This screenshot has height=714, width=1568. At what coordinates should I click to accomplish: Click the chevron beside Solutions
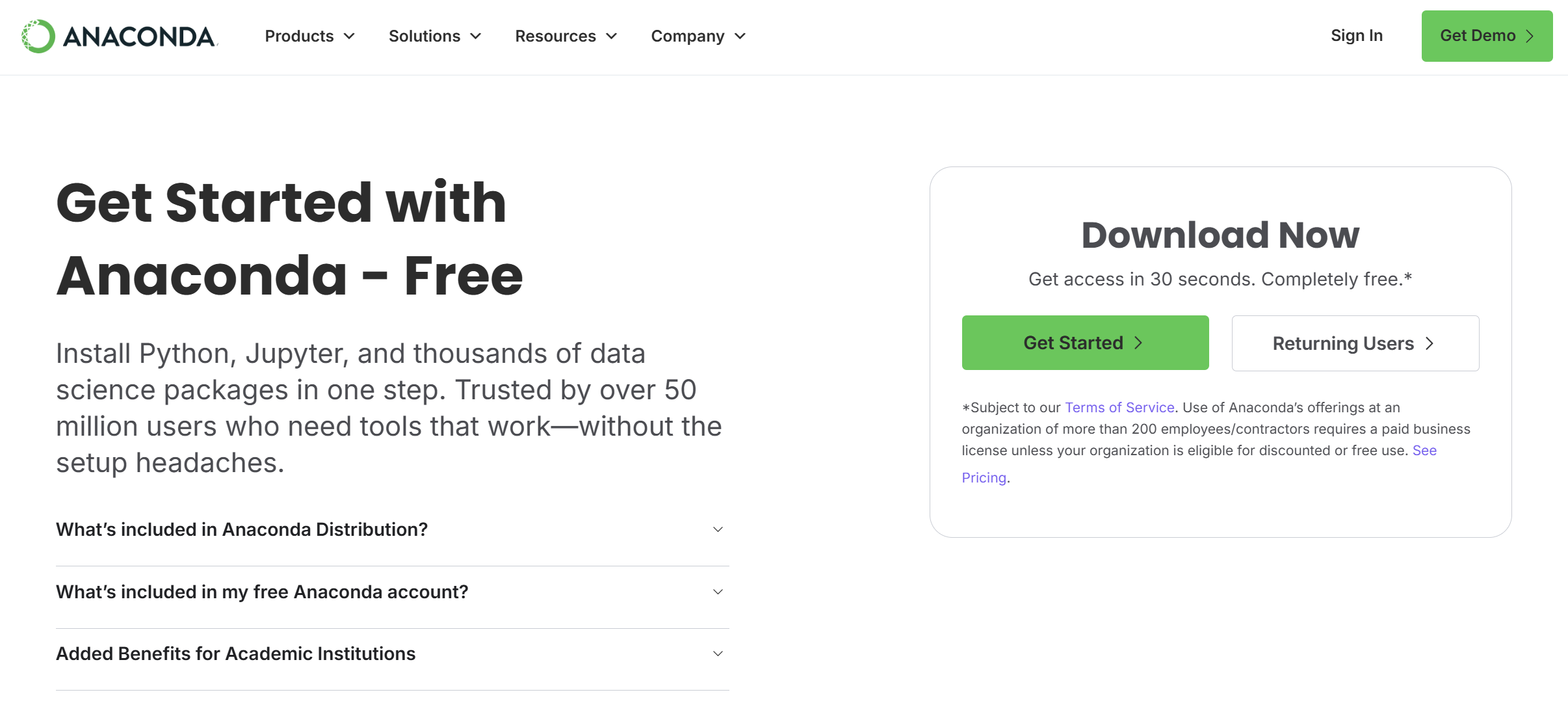click(x=476, y=36)
